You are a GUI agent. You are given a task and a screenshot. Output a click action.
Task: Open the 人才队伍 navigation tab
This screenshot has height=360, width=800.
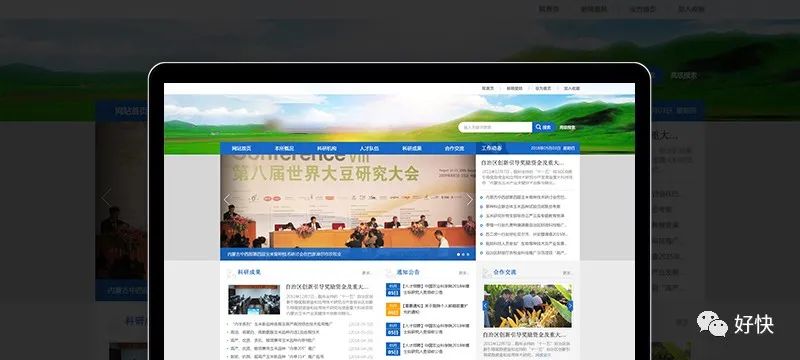click(369, 148)
